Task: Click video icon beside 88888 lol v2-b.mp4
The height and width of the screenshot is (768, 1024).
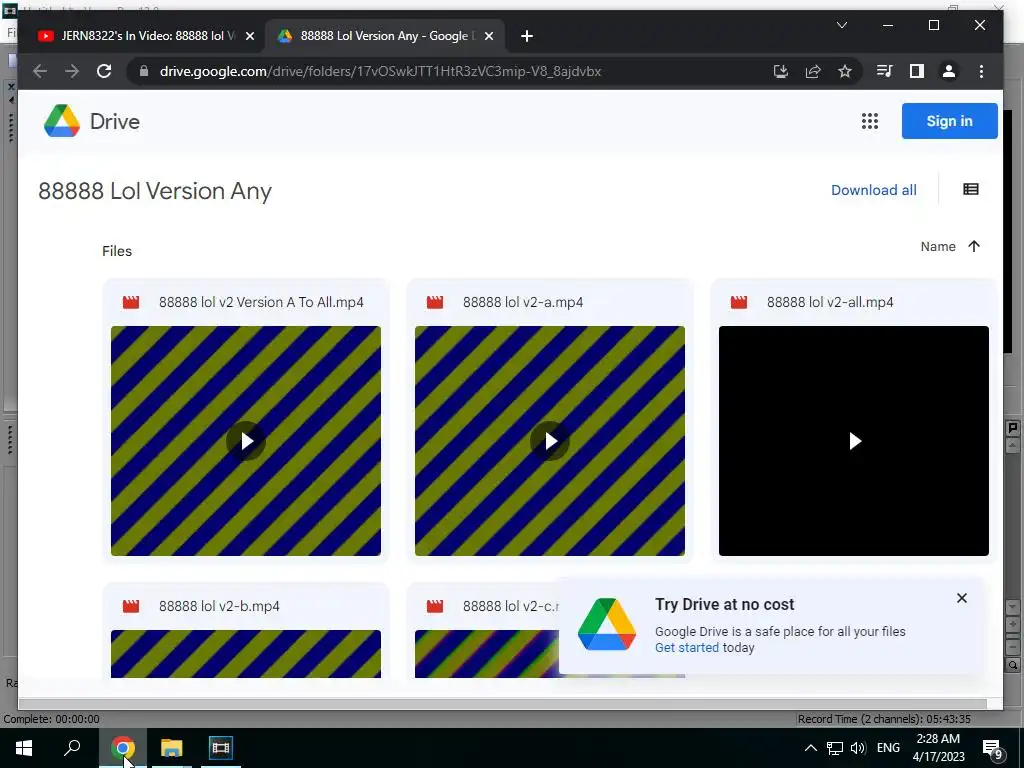Action: tap(131, 606)
